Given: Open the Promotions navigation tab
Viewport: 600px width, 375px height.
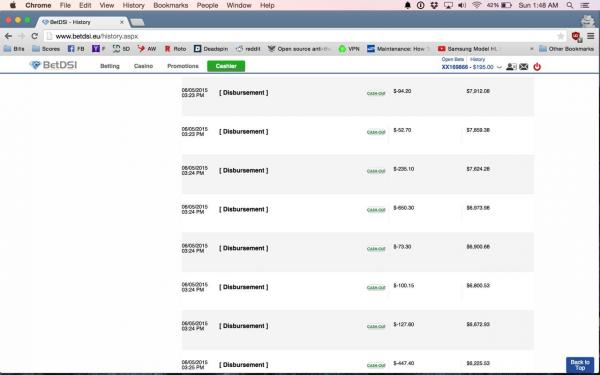Looking at the screenshot, I should click(183, 66).
